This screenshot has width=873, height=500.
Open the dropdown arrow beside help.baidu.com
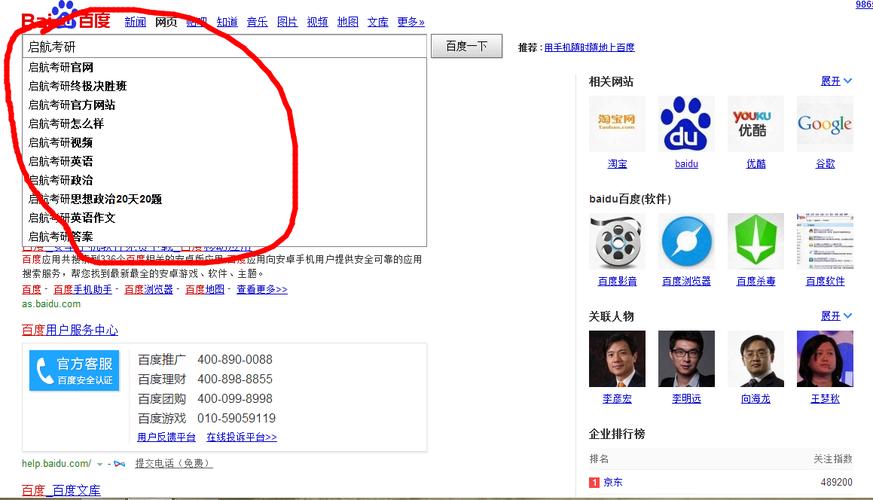(x=100, y=464)
